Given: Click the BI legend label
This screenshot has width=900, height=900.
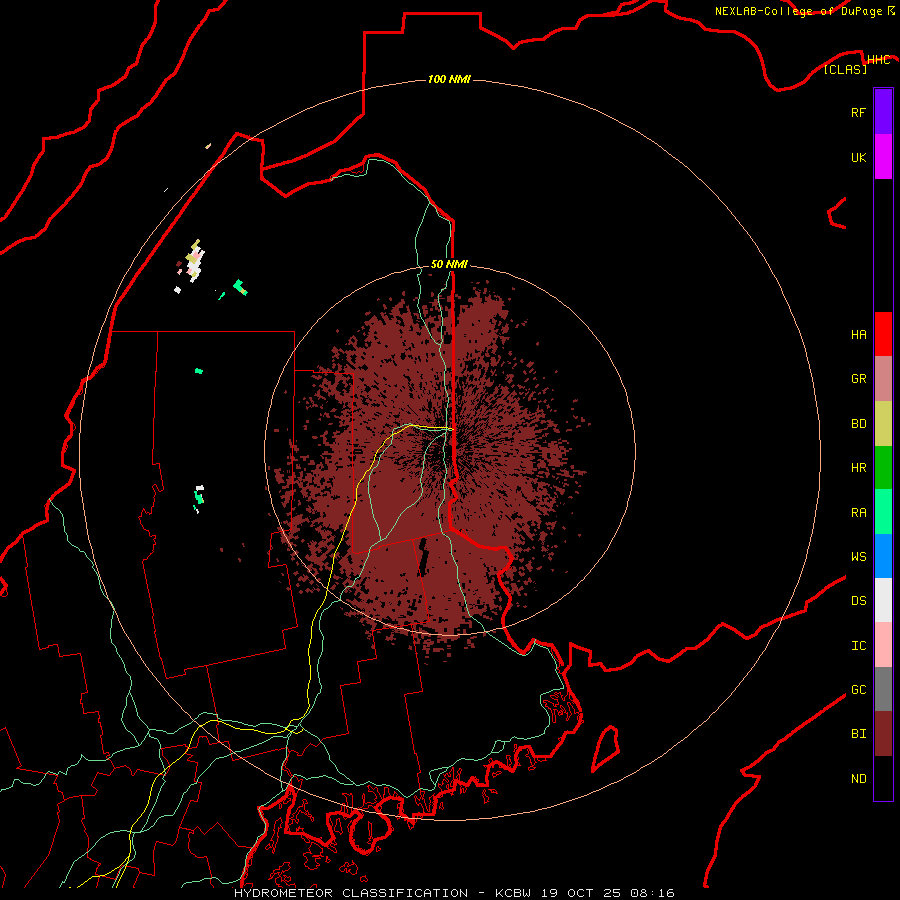Looking at the screenshot, I should 858,734.
